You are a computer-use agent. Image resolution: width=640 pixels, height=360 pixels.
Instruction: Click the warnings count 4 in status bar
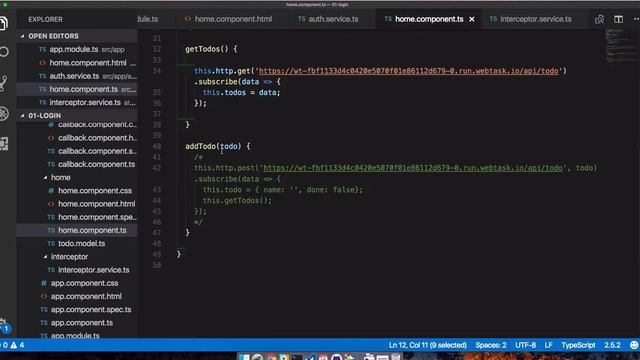click(x=17, y=345)
